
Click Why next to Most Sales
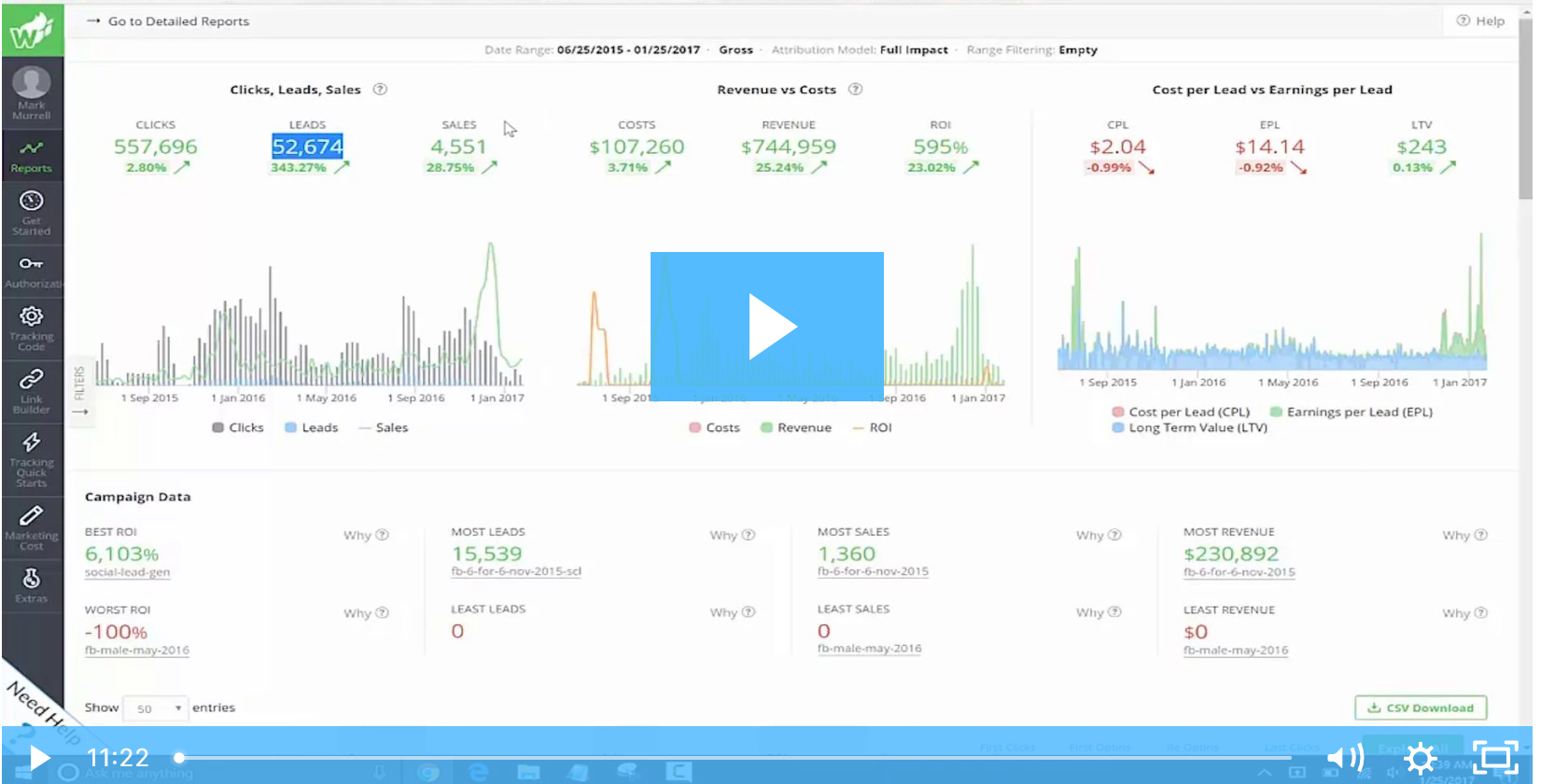[x=1099, y=536]
